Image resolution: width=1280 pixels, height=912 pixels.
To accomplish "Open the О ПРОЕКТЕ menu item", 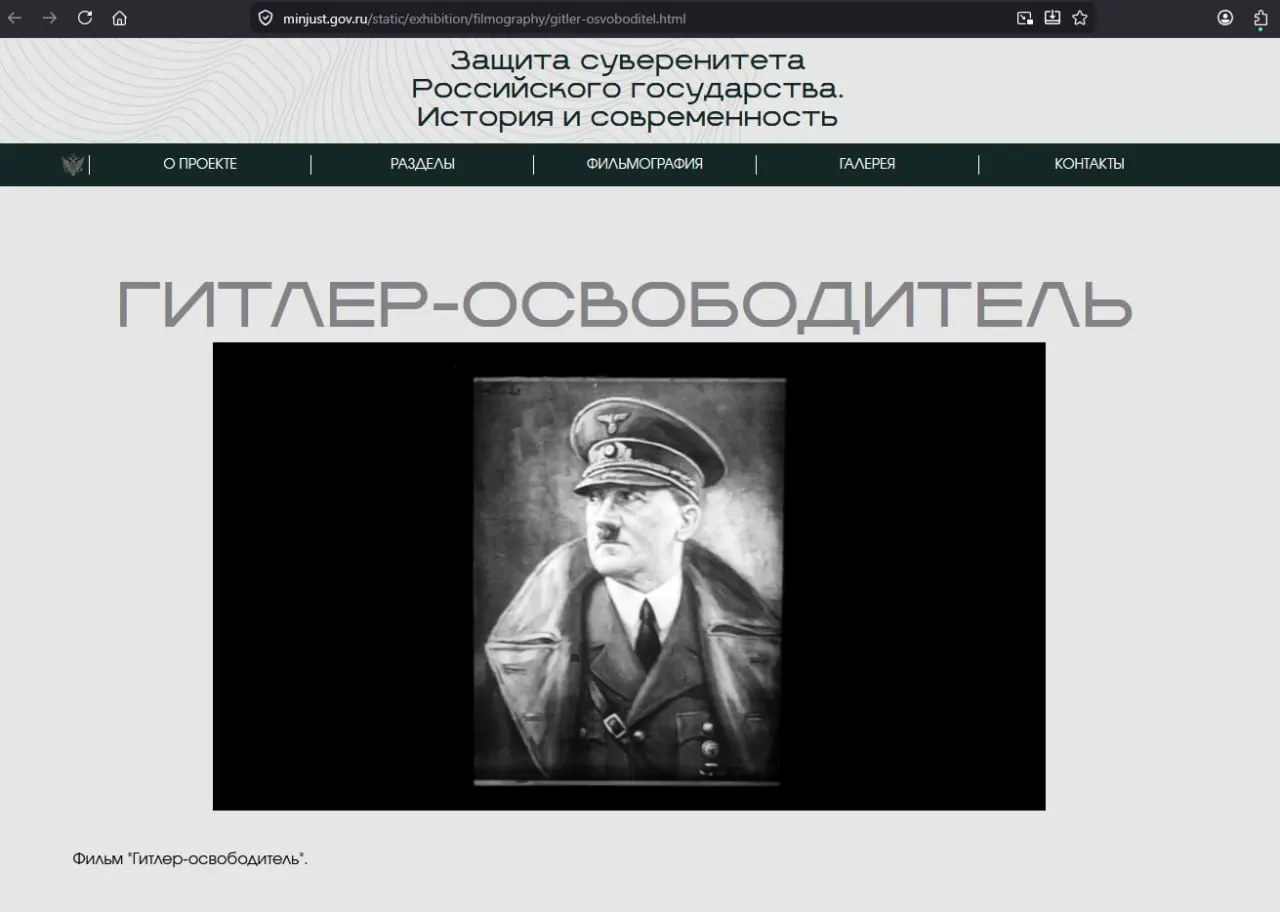I will (200, 164).
